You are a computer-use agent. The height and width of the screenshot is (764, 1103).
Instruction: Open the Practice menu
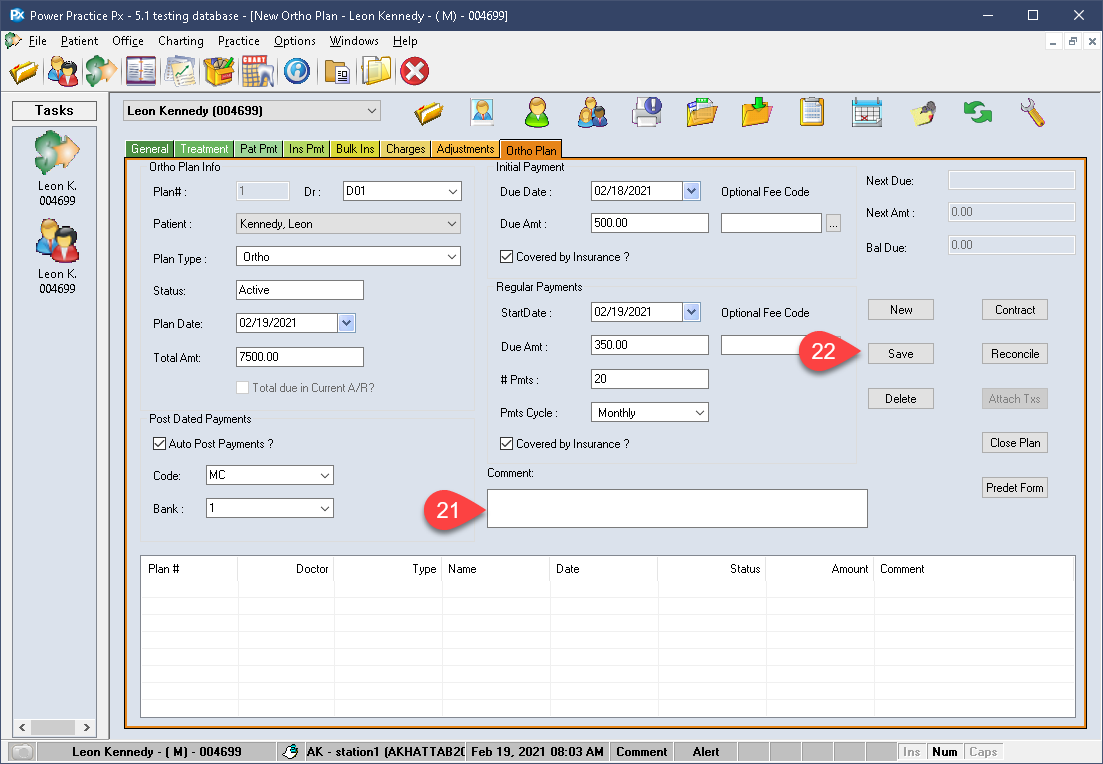[238, 41]
